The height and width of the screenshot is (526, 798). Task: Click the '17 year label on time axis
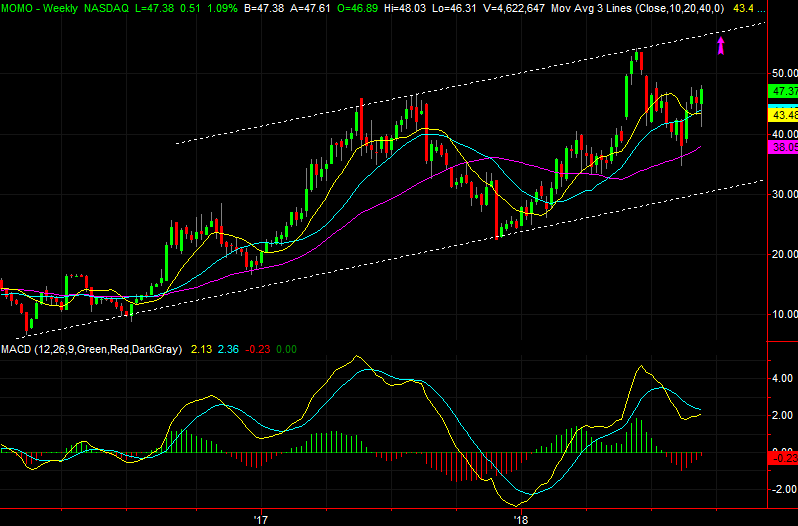[261, 520]
